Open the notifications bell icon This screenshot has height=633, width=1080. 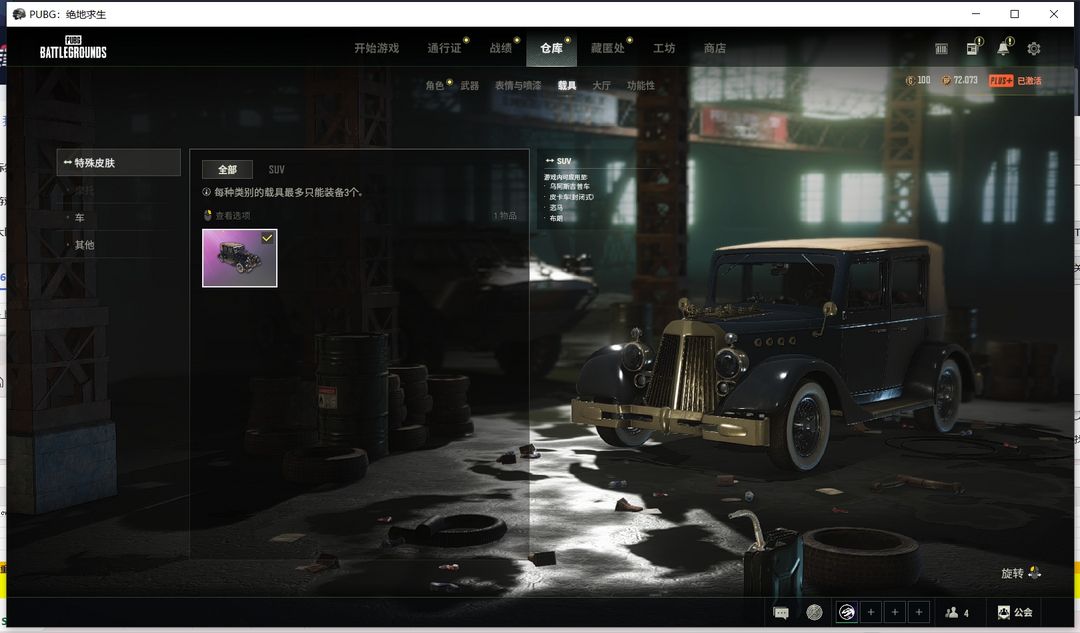coord(1003,48)
